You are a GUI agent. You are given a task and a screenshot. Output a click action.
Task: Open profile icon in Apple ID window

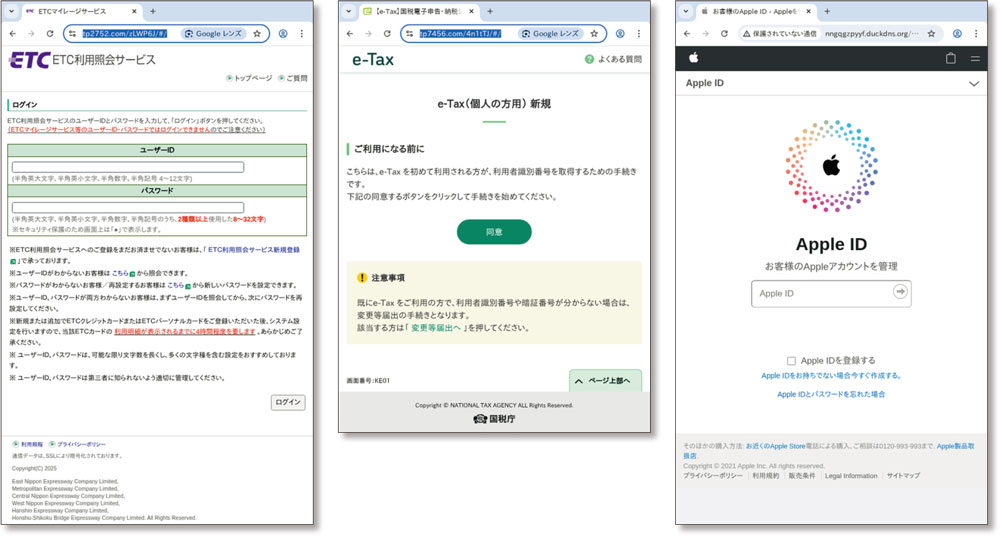click(x=957, y=34)
